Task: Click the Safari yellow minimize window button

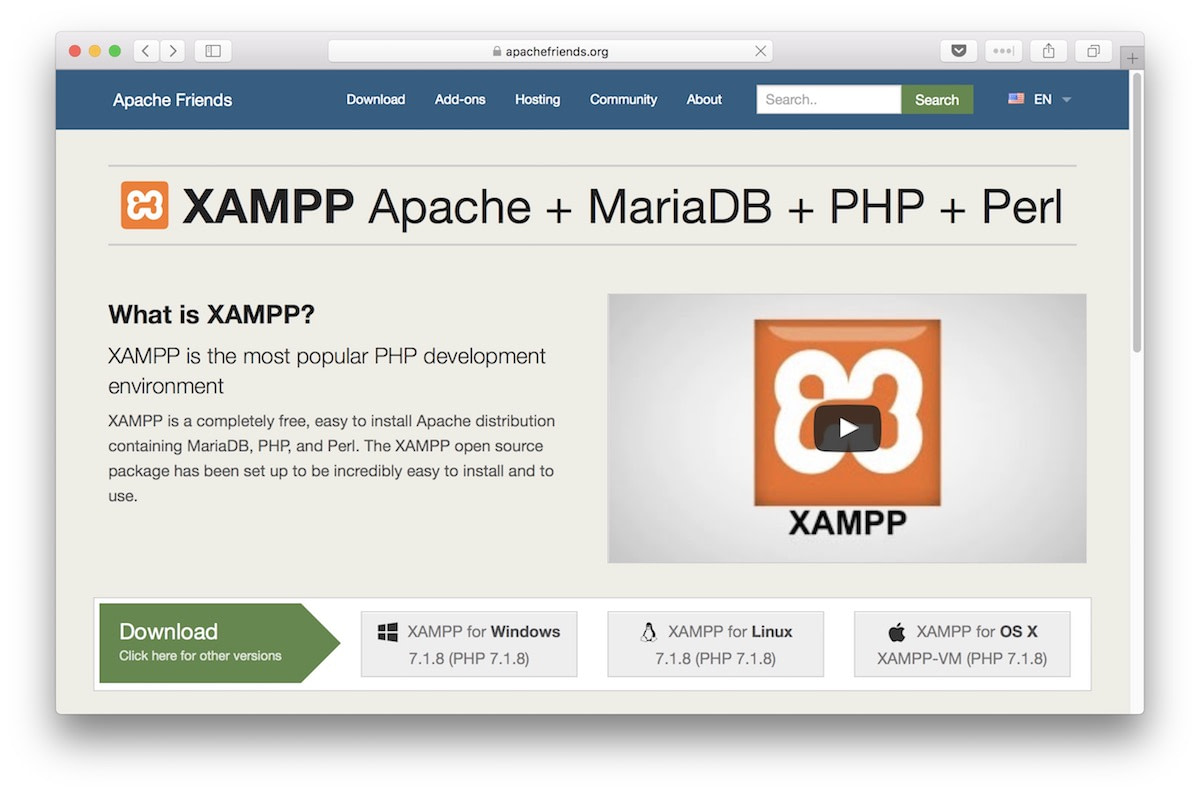Action: click(x=95, y=50)
